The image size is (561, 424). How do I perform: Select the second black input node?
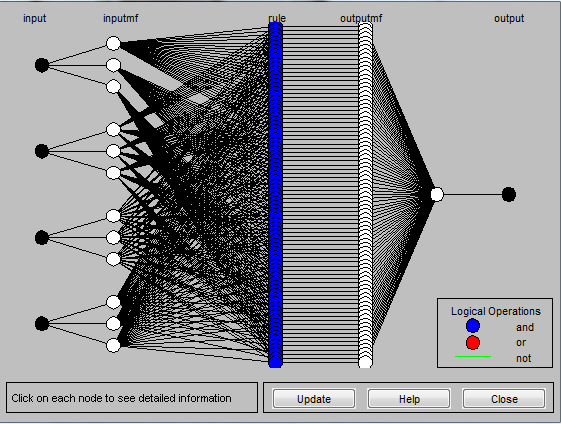(42, 151)
